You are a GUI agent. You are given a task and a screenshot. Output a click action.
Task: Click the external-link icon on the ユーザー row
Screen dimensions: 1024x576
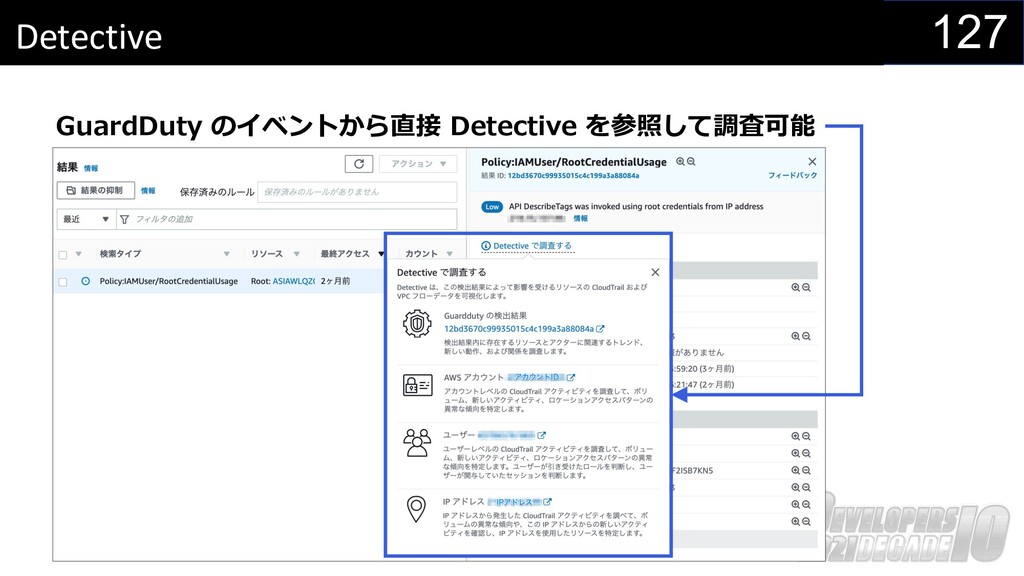(x=541, y=435)
